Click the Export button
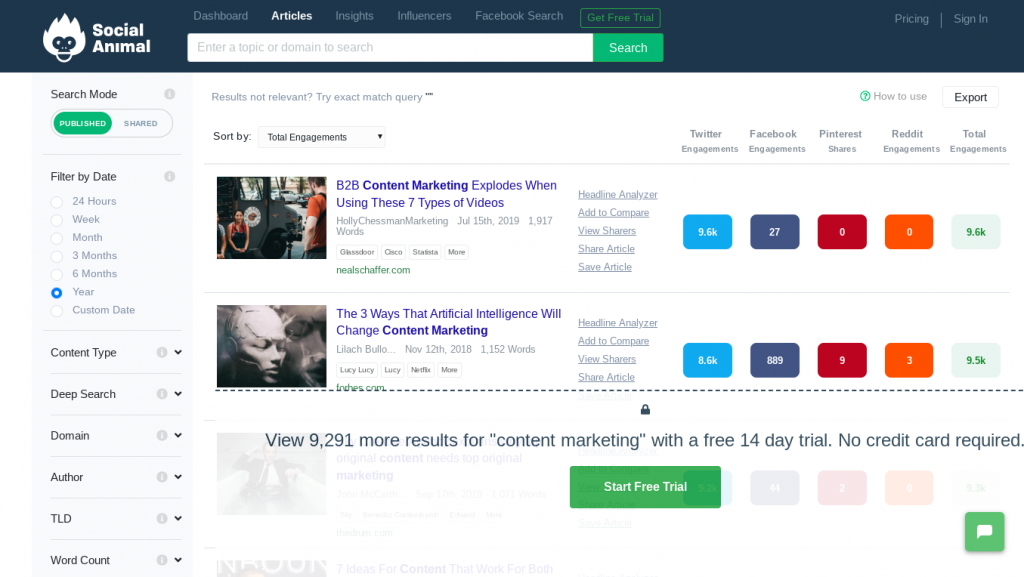 pos(970,97)
